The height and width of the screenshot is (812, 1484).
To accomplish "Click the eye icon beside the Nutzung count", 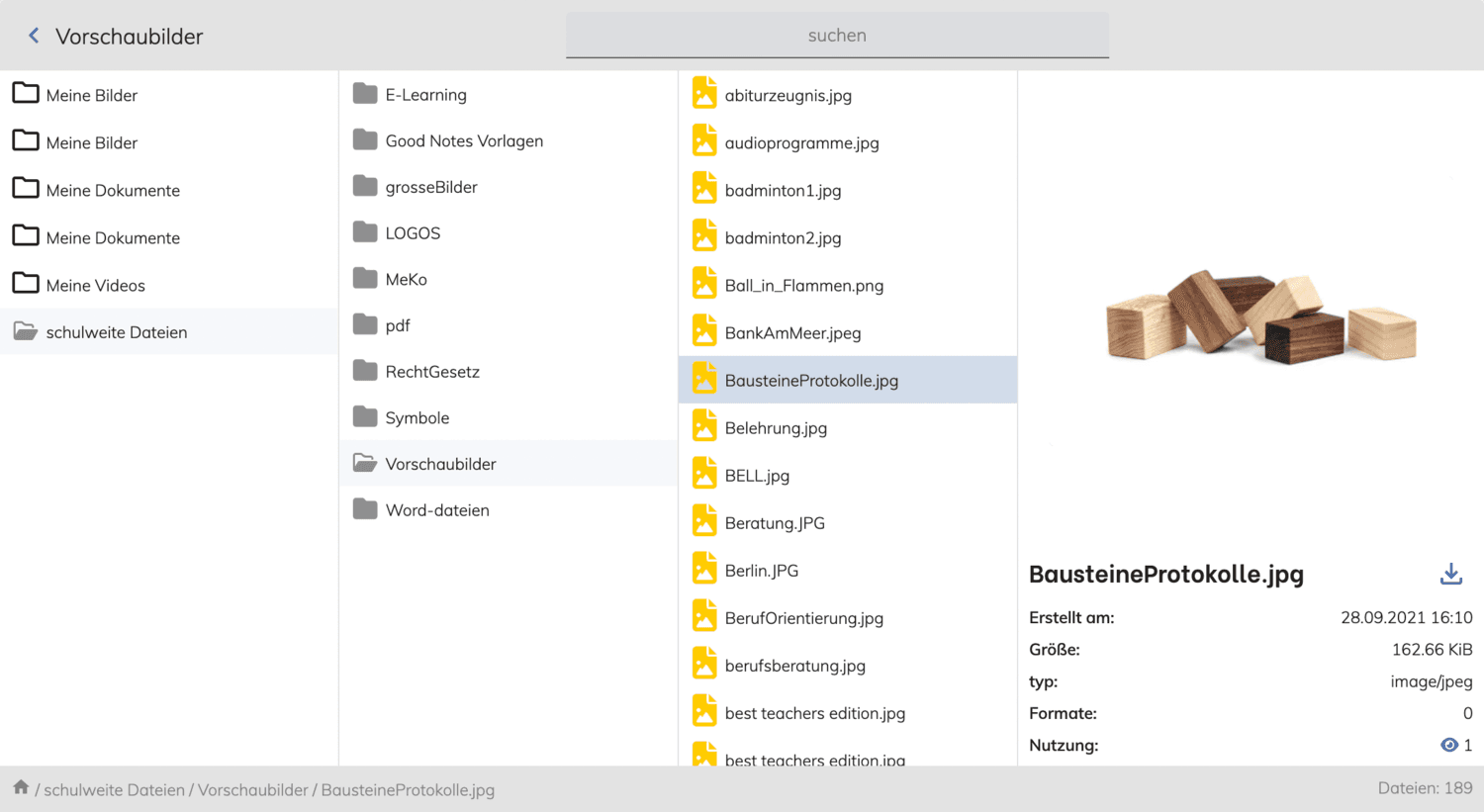I will coord(1448,745).
